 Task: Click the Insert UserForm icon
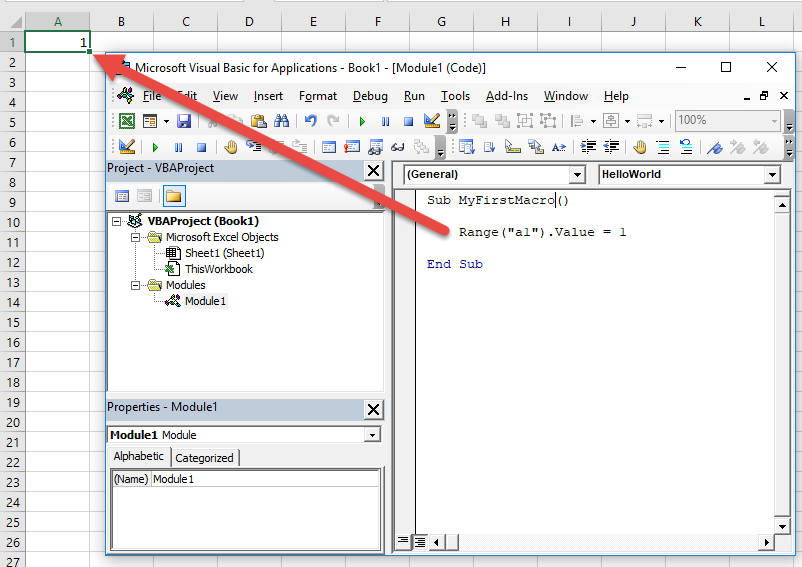[150, 121]
